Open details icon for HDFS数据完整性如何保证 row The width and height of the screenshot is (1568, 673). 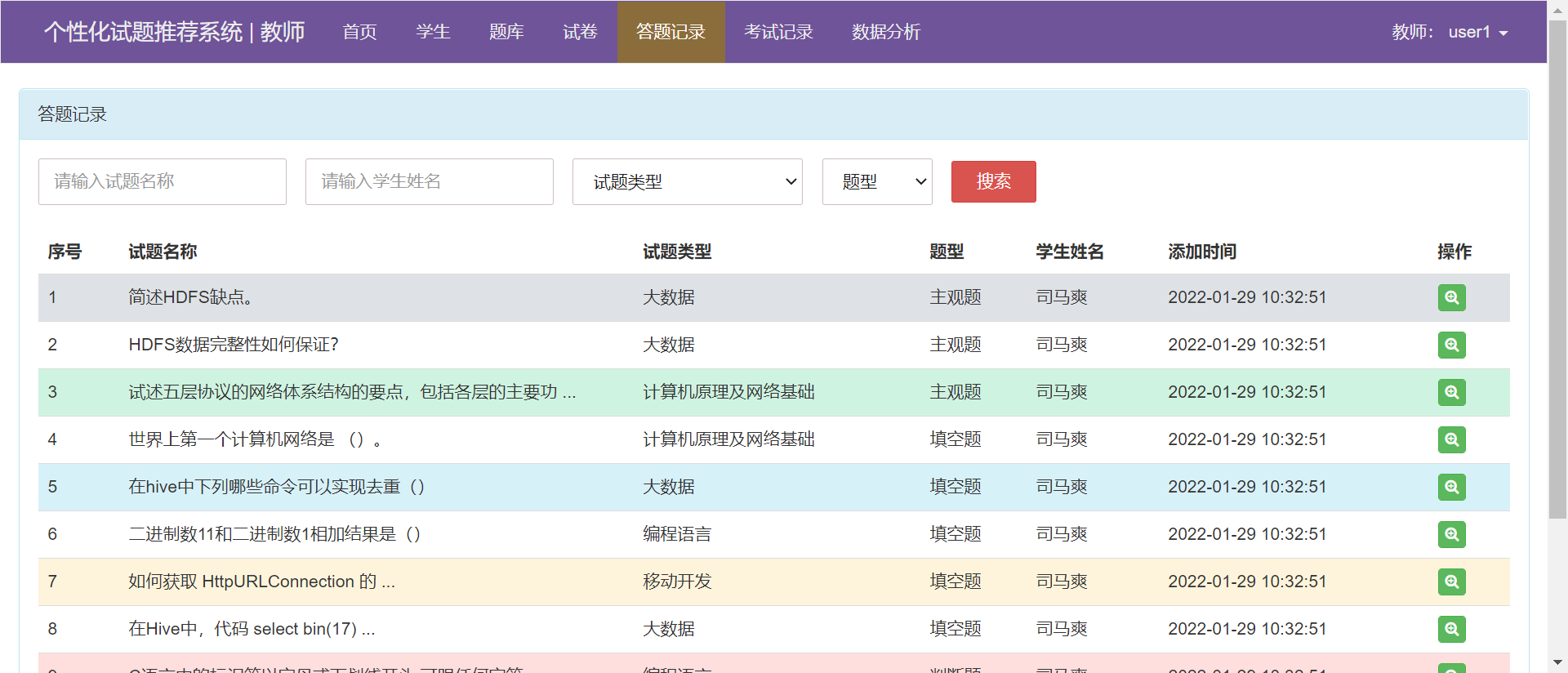pyautogui.click(x=1451, y=345)
